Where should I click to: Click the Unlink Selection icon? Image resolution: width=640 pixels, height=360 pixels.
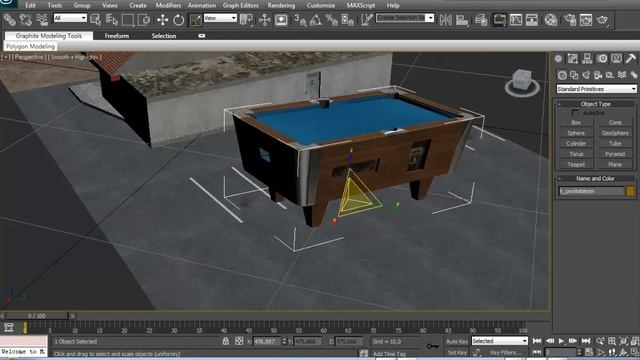[26, 20]
